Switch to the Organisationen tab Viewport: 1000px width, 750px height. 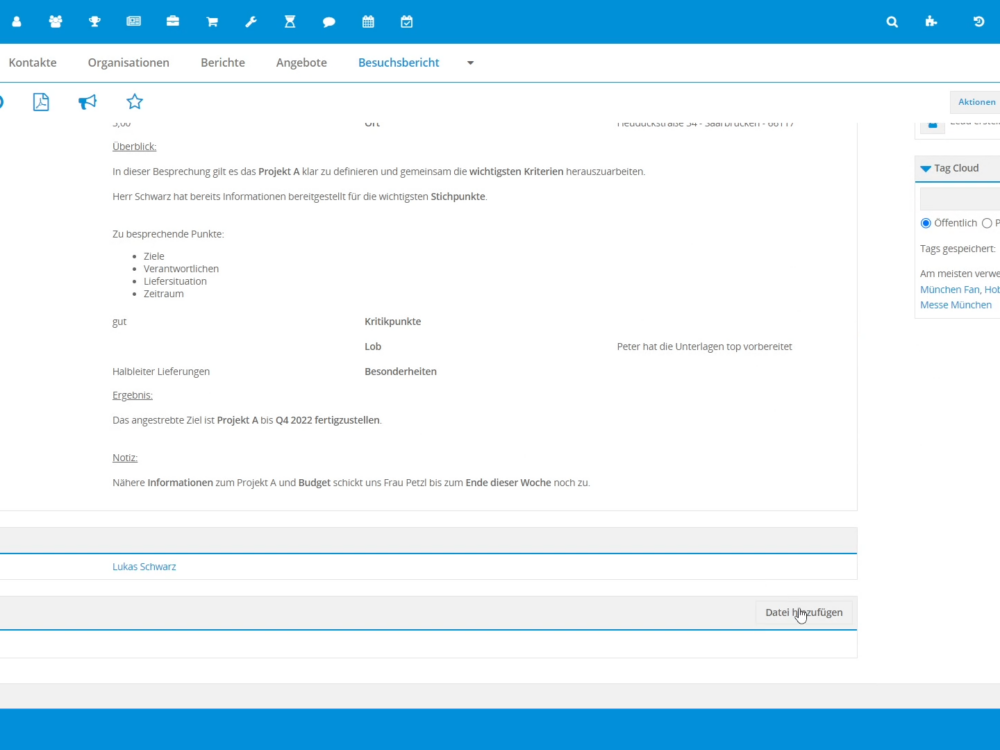(128, 63)
